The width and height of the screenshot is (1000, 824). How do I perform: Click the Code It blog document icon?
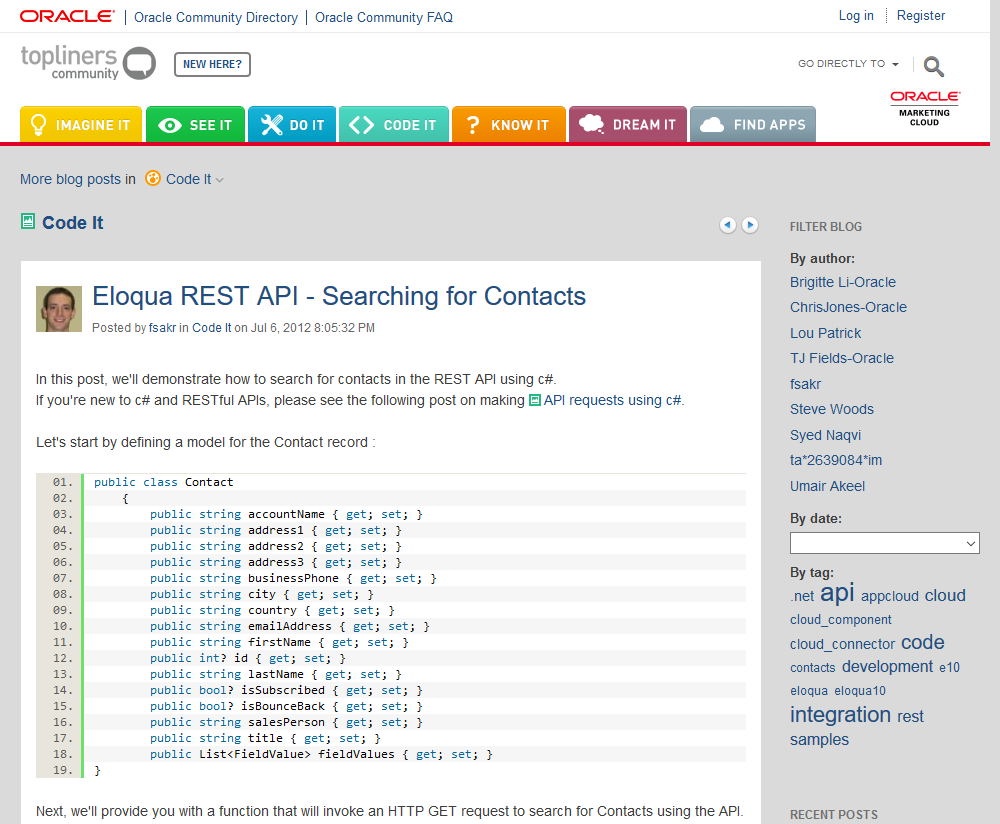(28, 221)
